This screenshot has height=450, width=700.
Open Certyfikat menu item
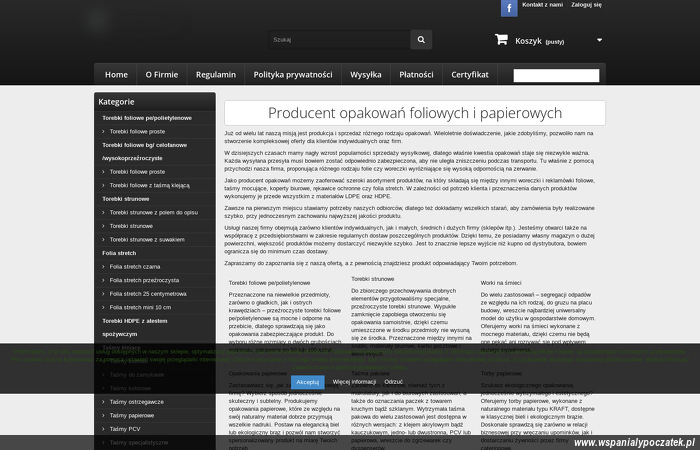(x=470, y=75)
